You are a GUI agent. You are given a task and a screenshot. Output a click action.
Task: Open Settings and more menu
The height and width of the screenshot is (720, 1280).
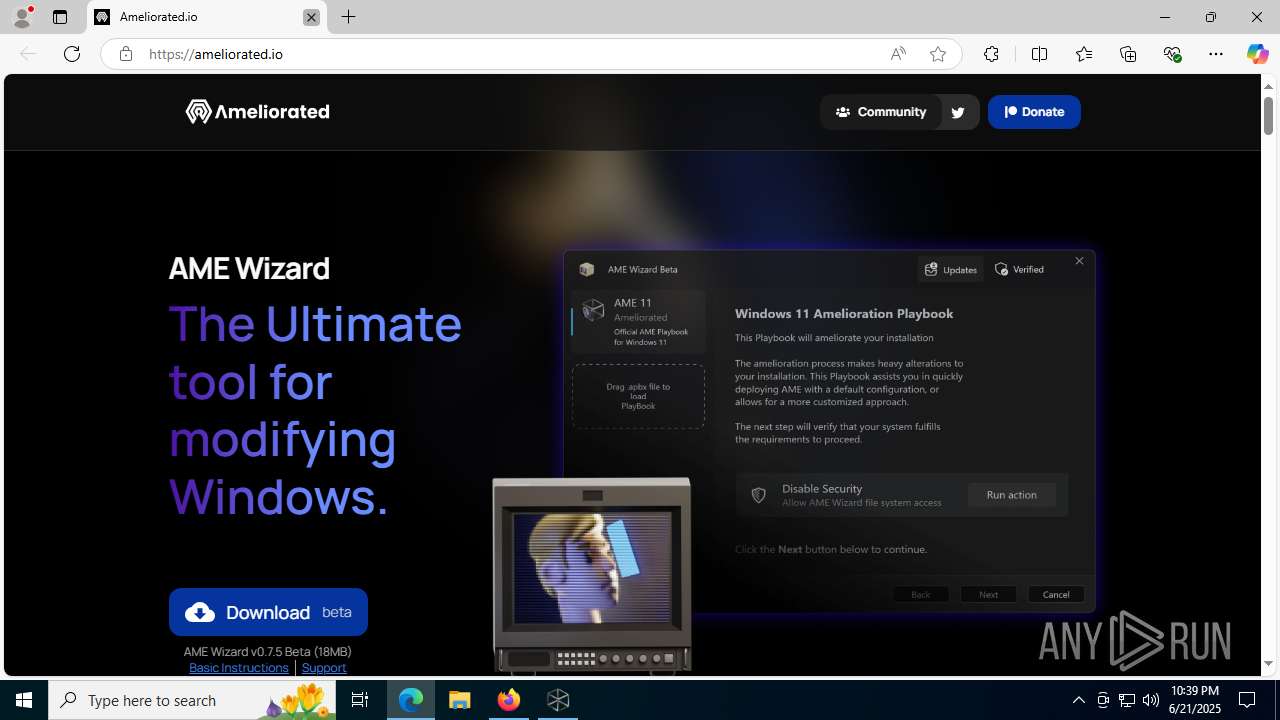pyautogui.click(x=1216, y=54)
